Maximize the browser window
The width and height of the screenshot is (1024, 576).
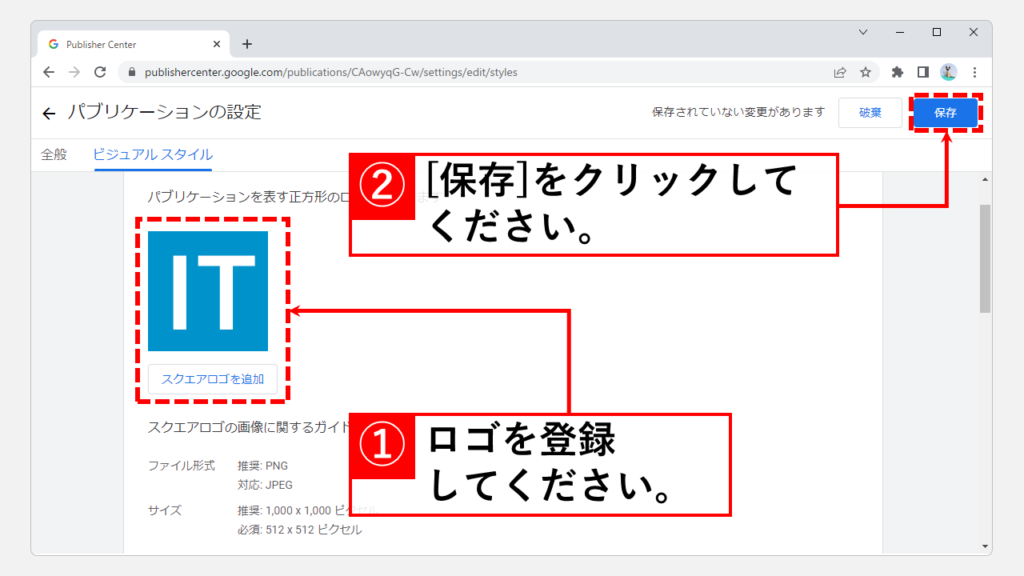[936, 32]
